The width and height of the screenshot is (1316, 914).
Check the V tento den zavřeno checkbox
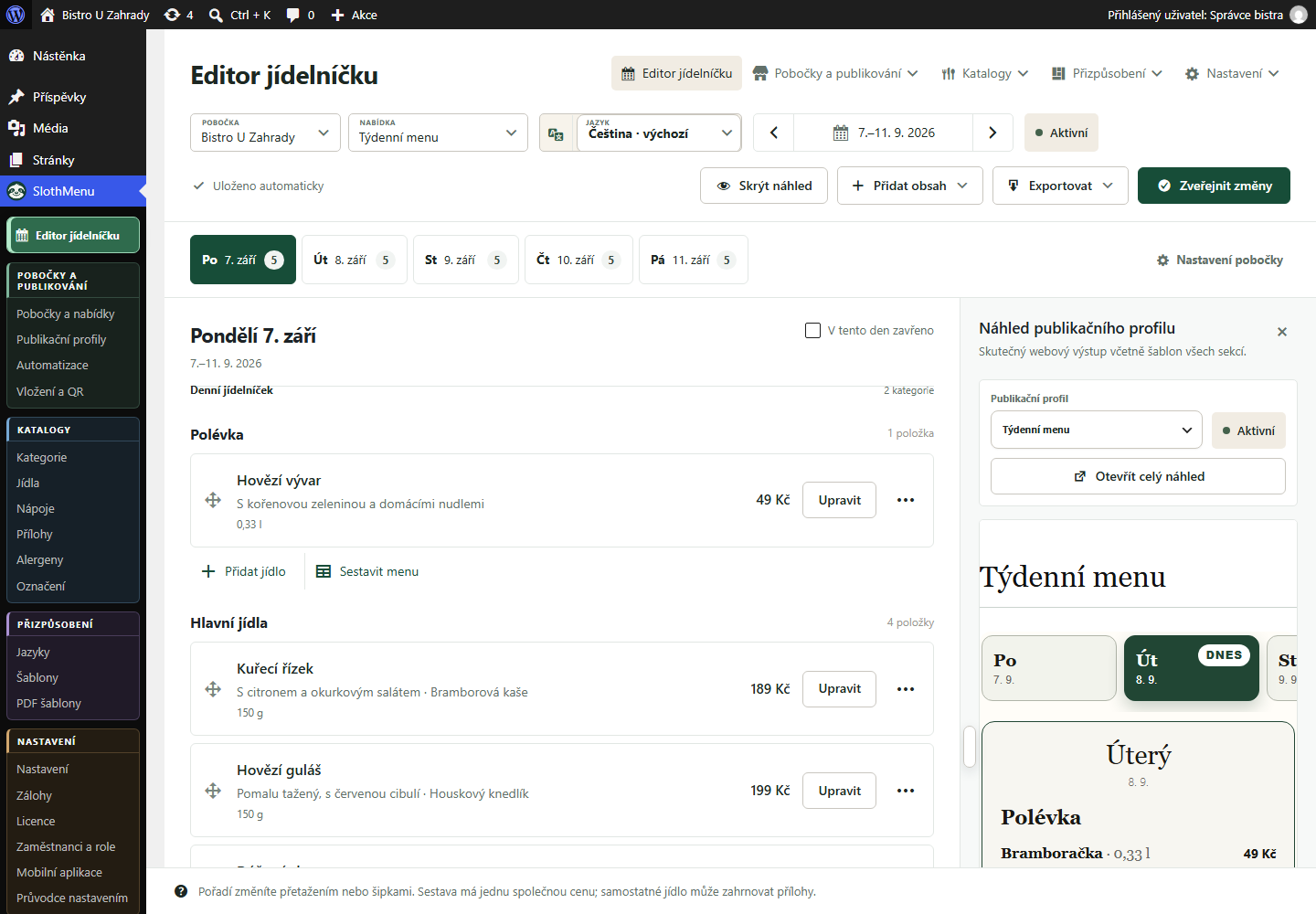point(812,330)
